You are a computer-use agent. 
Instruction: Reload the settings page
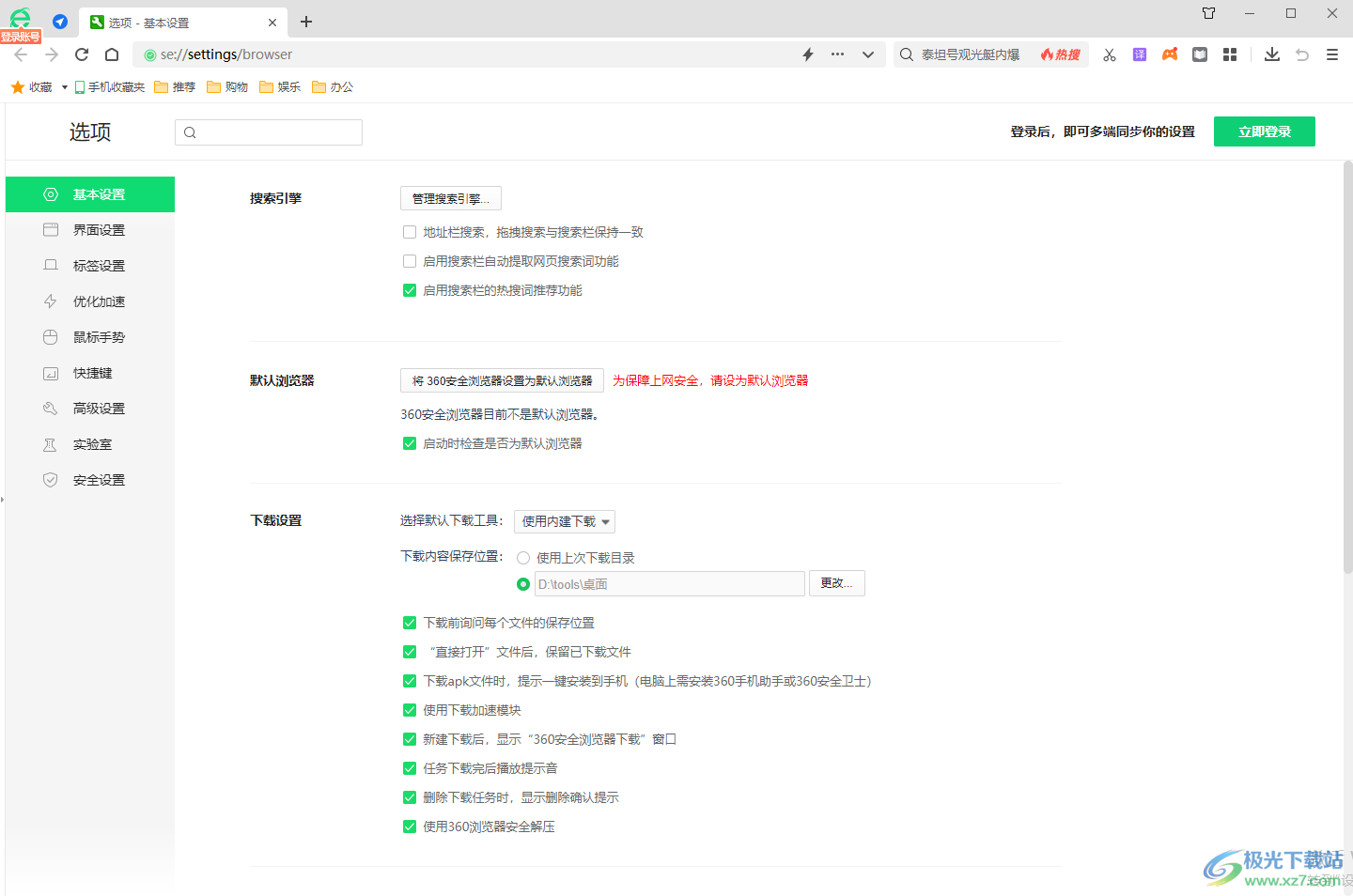point(82,54)
